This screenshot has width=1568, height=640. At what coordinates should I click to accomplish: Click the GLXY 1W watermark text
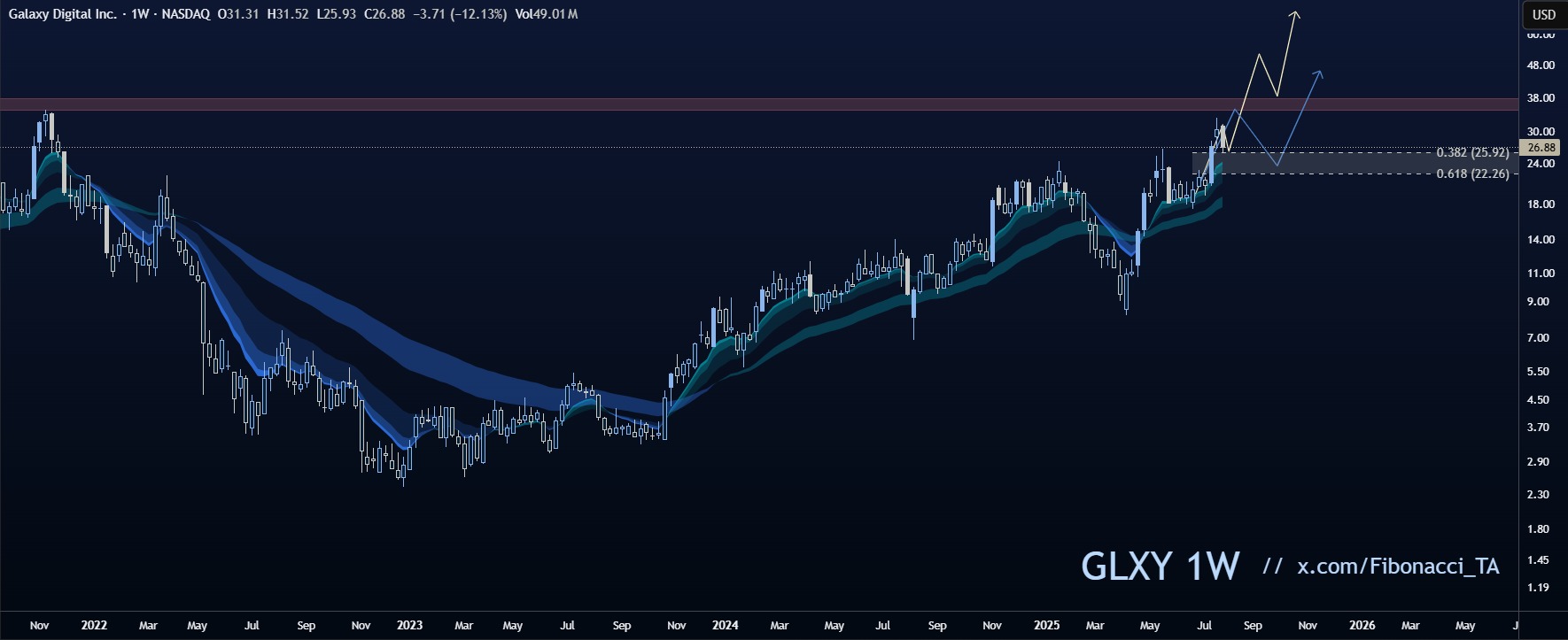click(1160, 567)
